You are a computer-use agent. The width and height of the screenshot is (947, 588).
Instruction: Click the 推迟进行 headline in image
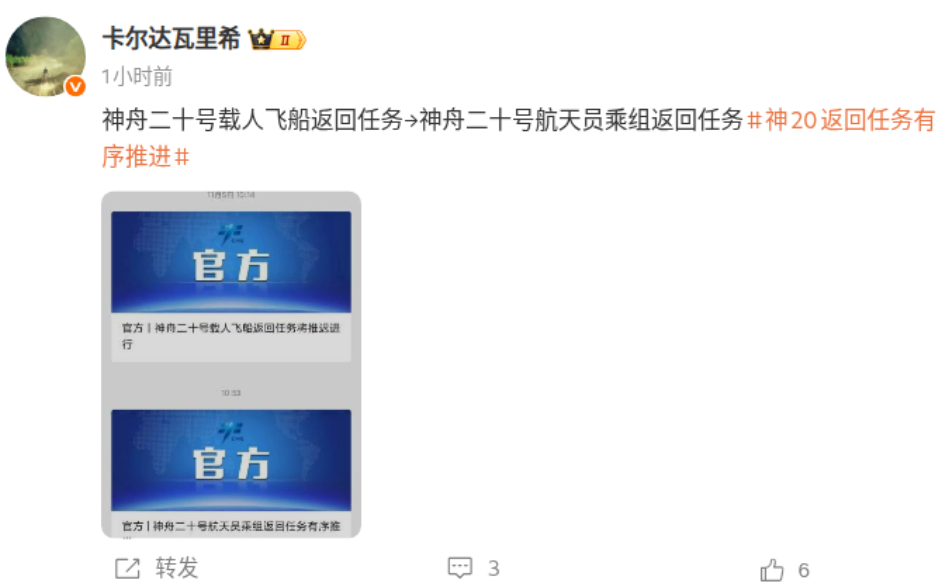[231, 336]
